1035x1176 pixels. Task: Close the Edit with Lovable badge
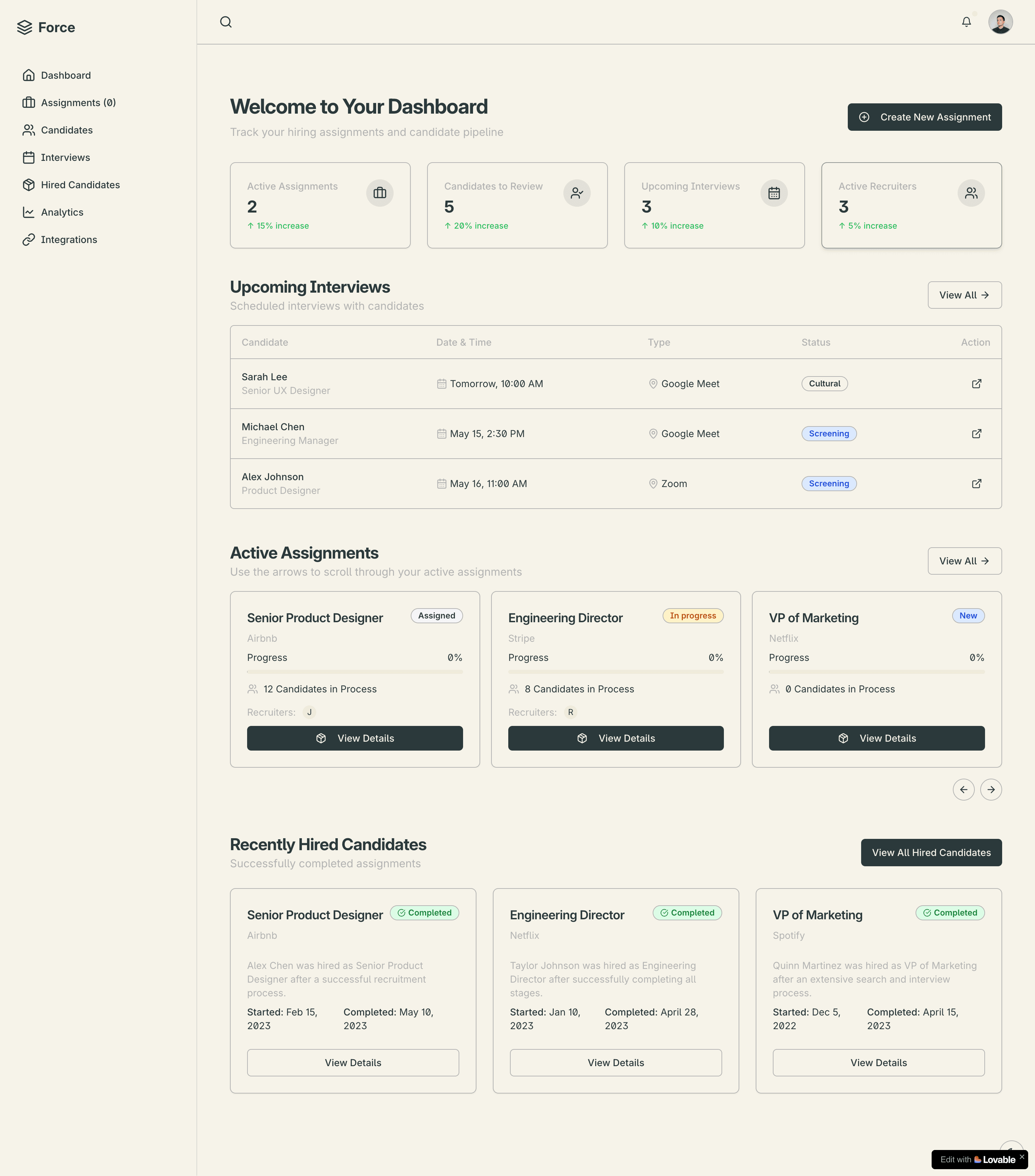click(1022, 1156)
